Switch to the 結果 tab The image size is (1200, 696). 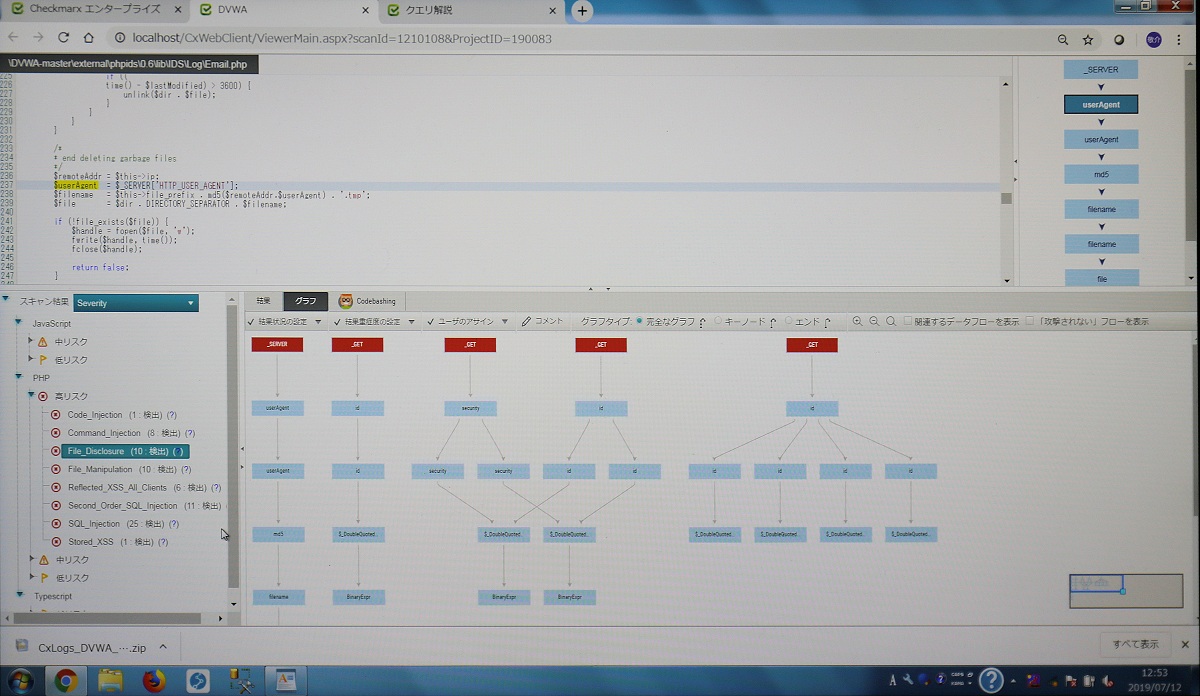pyautogui.click(x=263, y=301)
